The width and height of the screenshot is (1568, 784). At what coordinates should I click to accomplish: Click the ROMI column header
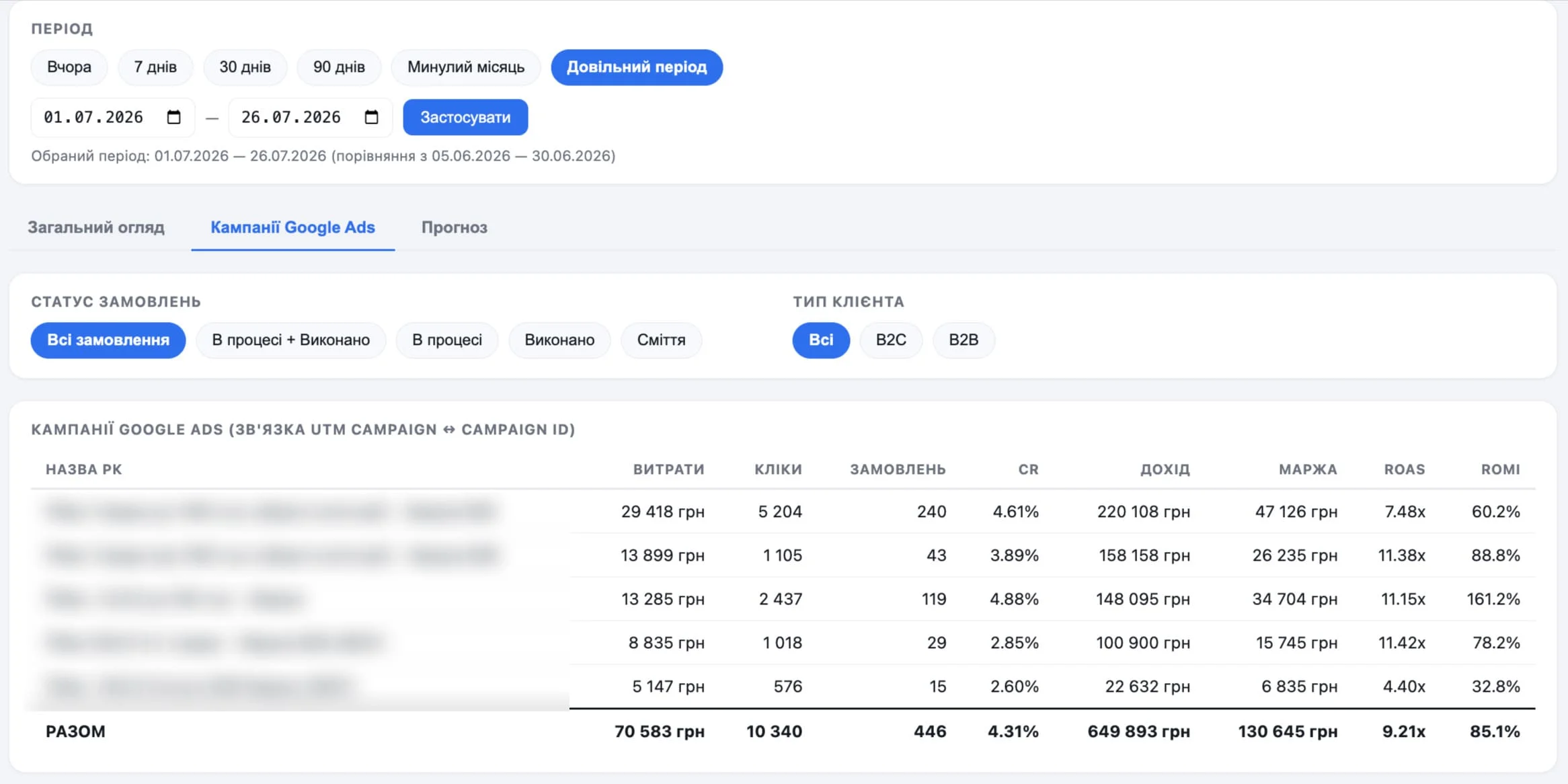1500,469
